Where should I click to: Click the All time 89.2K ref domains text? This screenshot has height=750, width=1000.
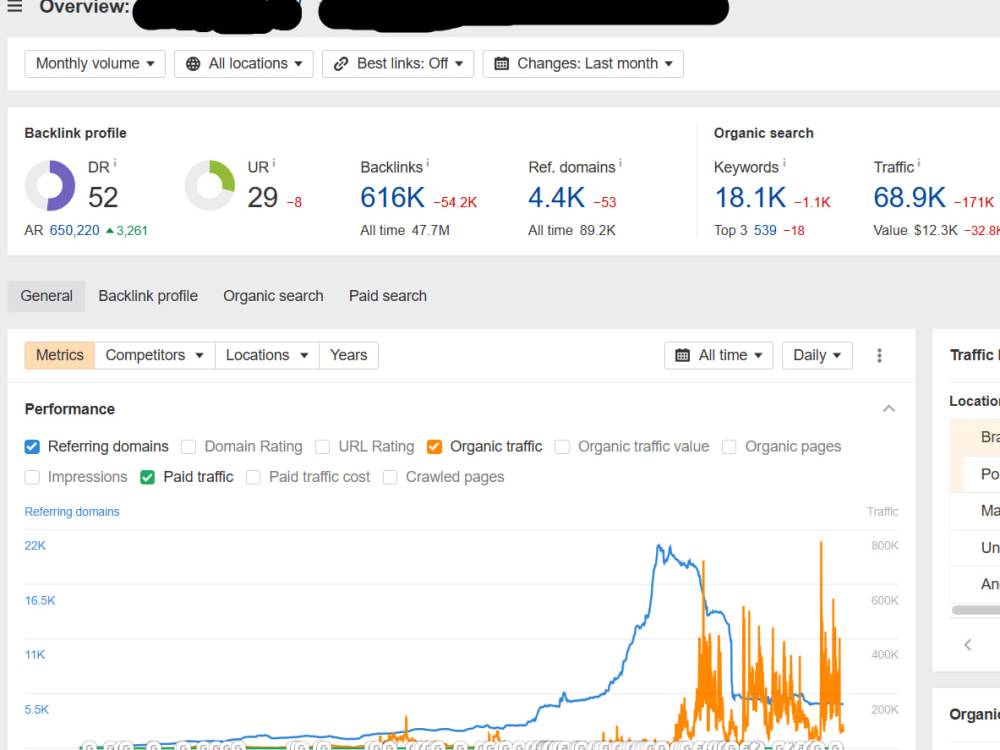point(572,230)
